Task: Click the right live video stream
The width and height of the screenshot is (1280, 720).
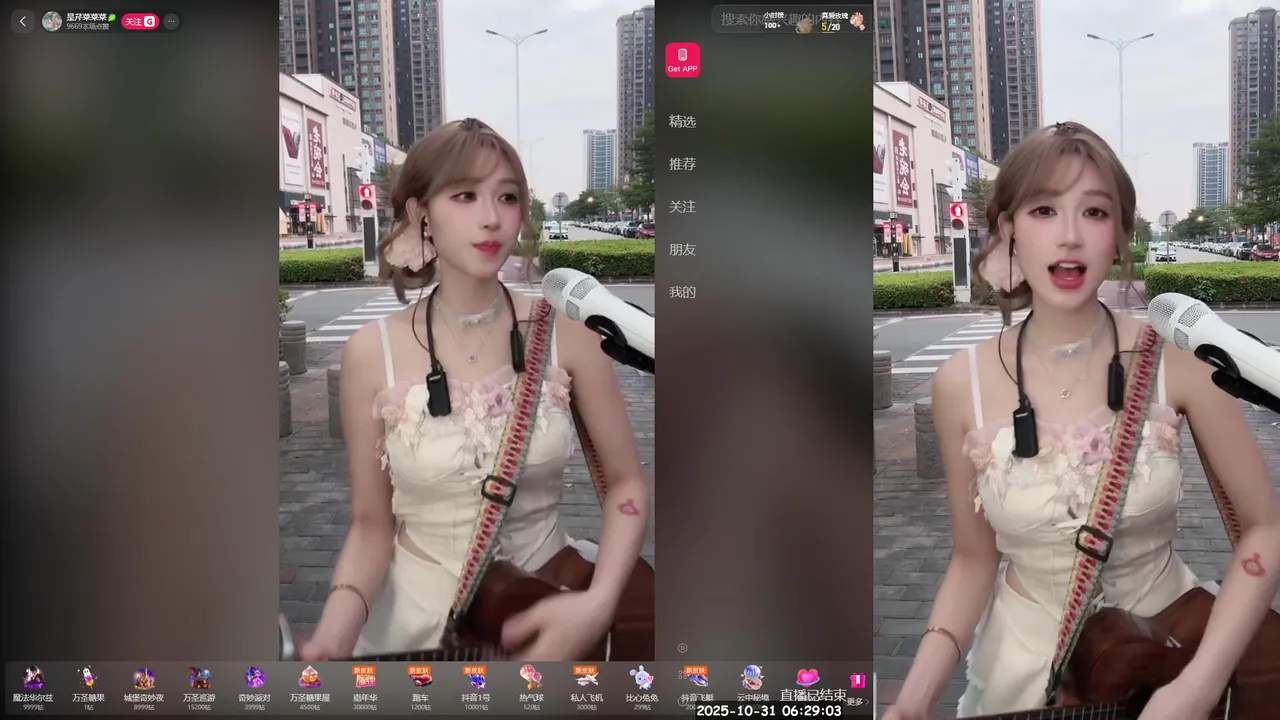Action: [x=1076, y=360]
